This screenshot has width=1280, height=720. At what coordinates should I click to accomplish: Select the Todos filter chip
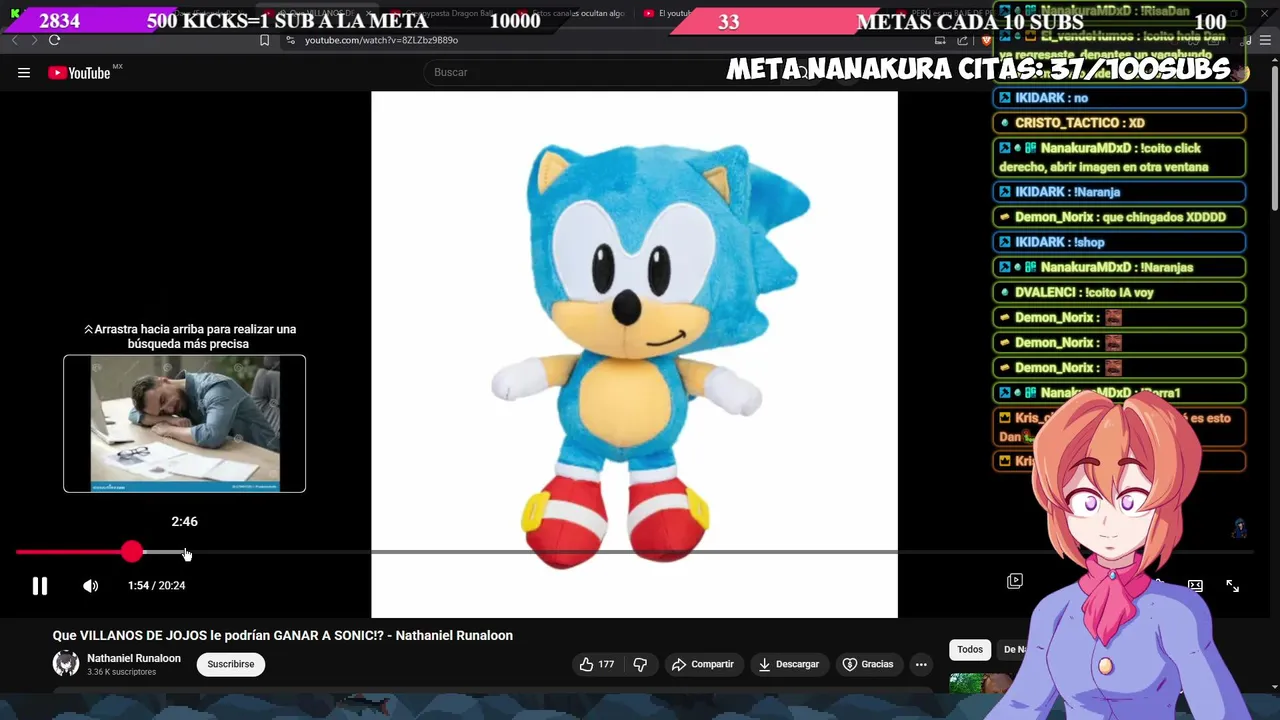[x=970, y=650]
